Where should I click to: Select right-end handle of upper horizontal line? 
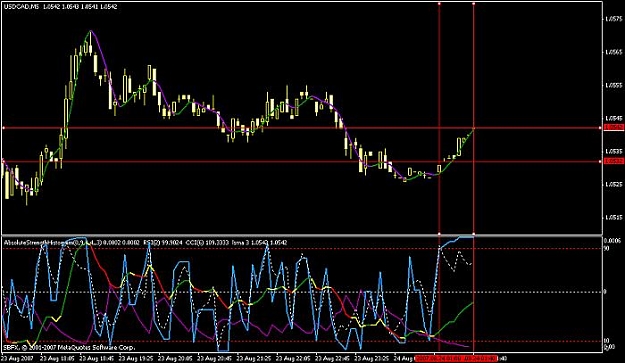(601, 128)
